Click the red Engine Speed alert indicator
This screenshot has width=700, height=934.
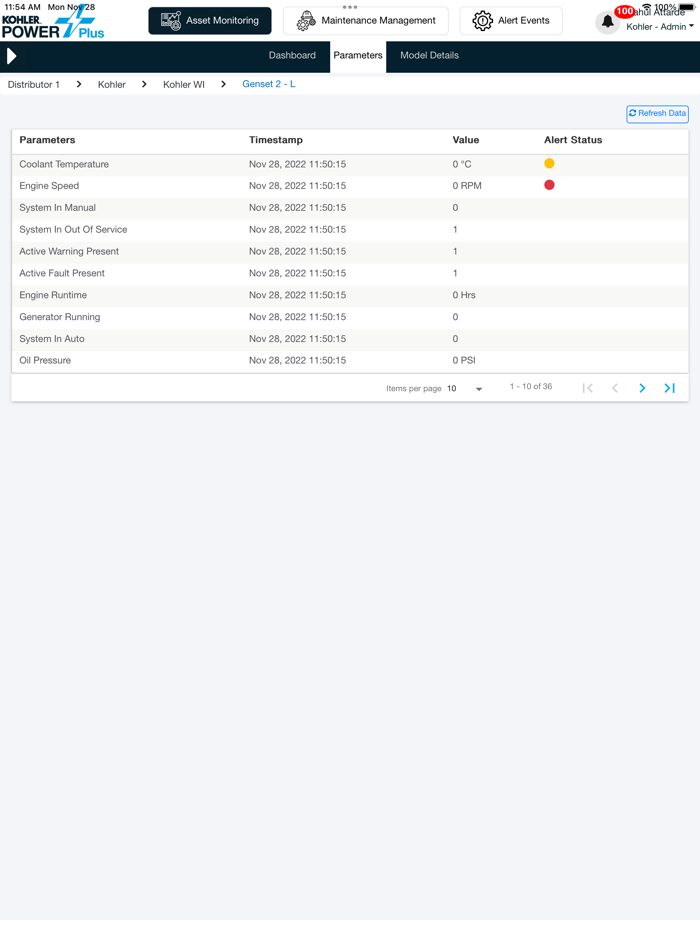549,185
